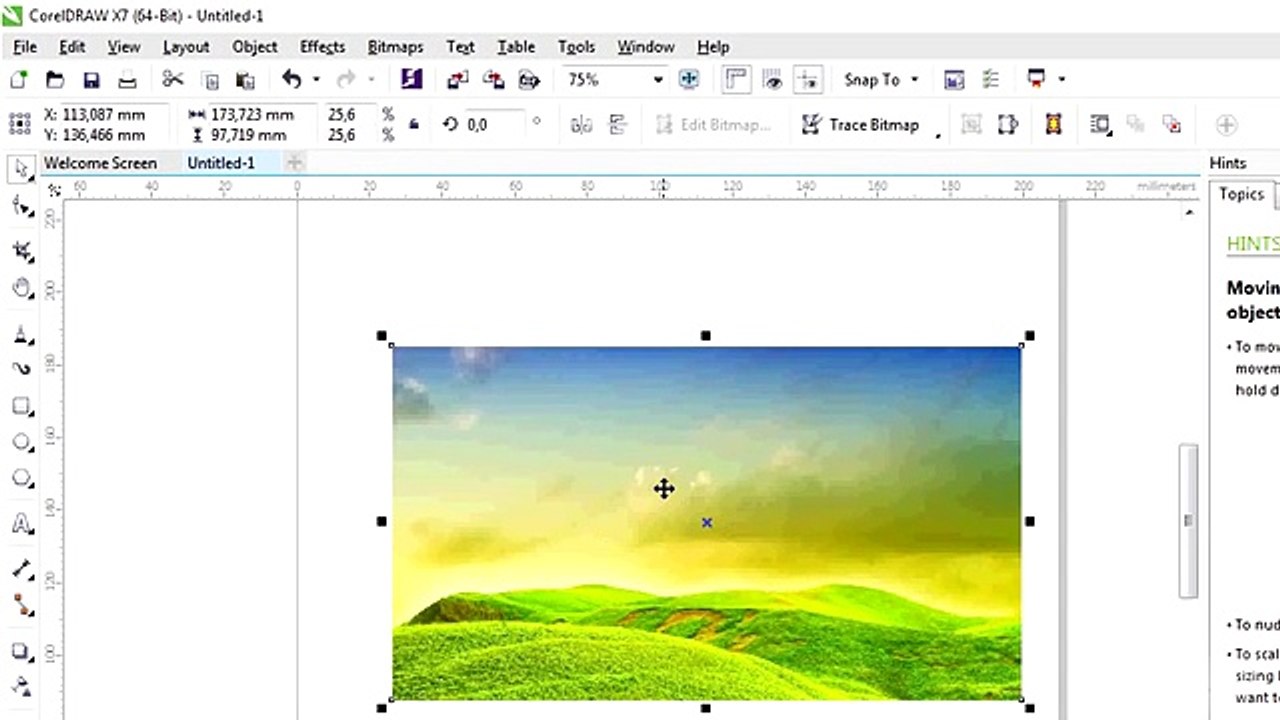Click Publish to PDF icon
The height and width of the screenshot is (720, 1280).
pyautogui.click(x=528, y=80)
